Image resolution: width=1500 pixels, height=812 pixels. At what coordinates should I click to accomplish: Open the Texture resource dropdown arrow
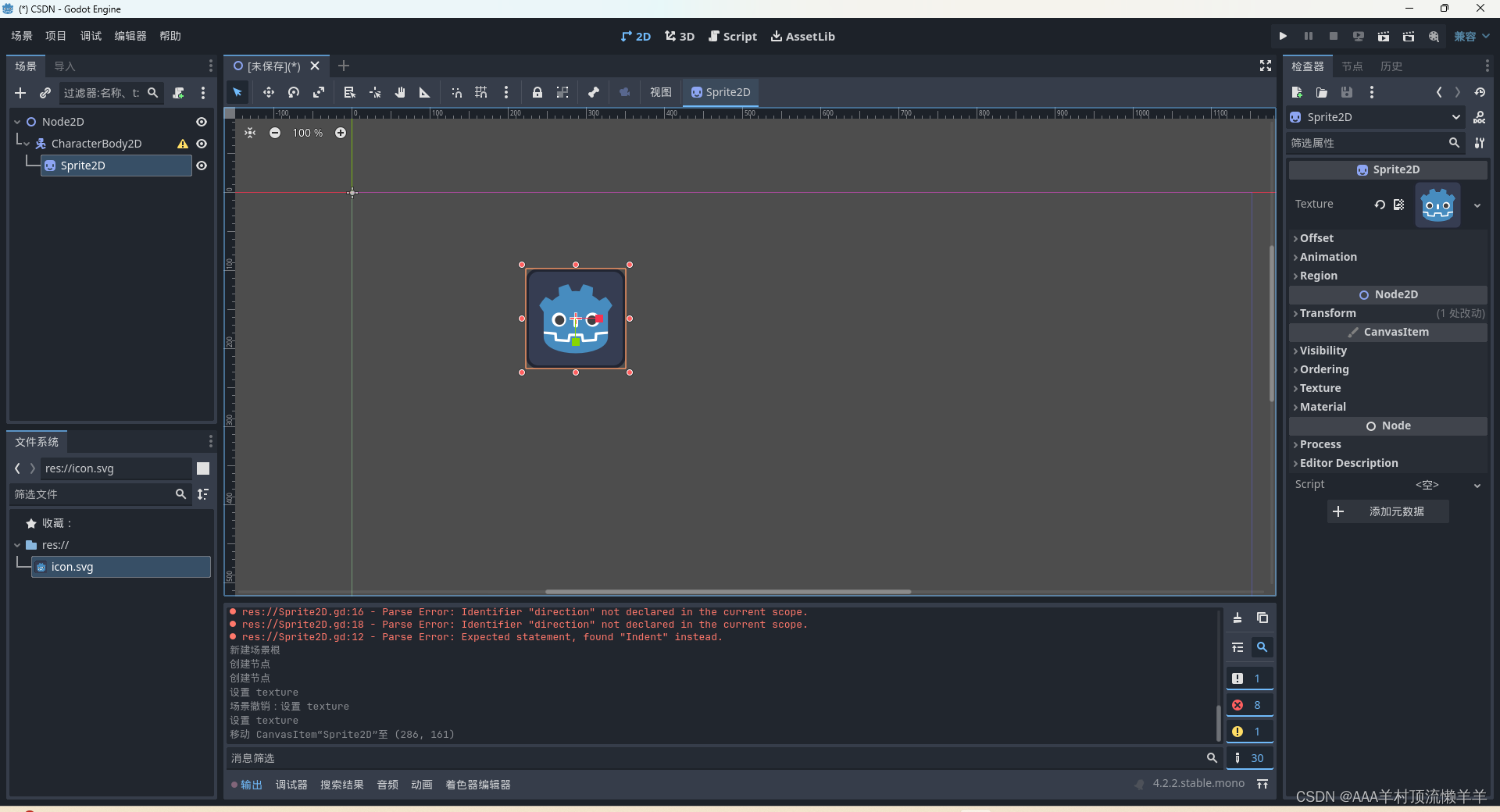point(1477,205)
